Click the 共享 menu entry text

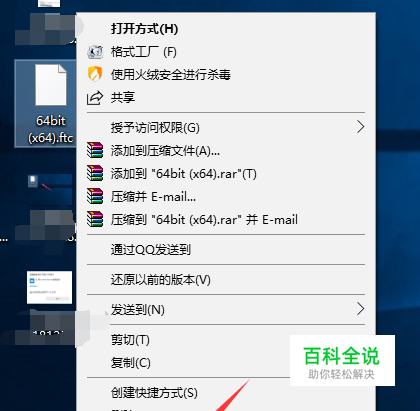123,97
